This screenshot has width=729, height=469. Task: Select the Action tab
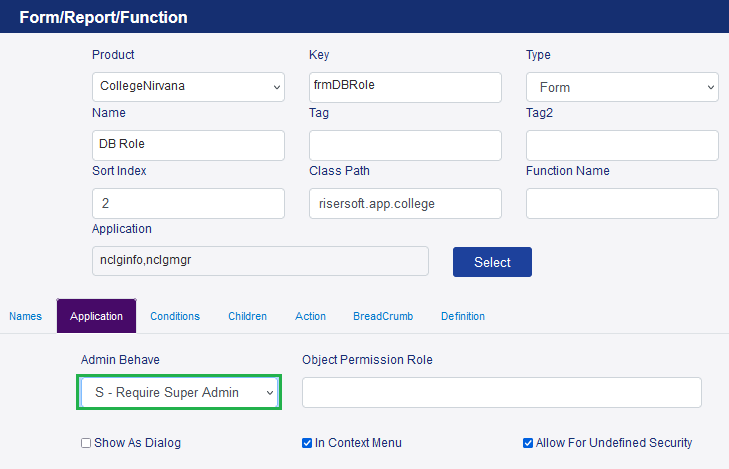click(x=311, y=316)
